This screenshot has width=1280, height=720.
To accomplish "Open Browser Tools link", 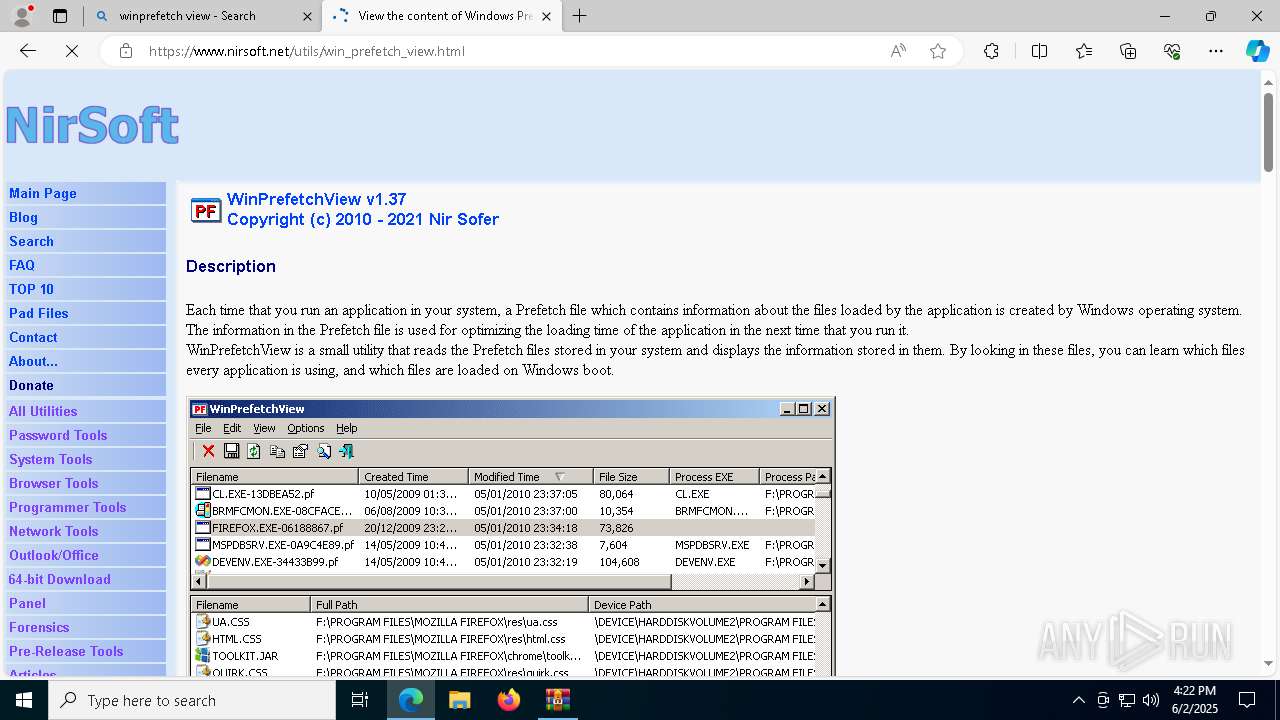I will pyautogui.click(x=54, y=483).
